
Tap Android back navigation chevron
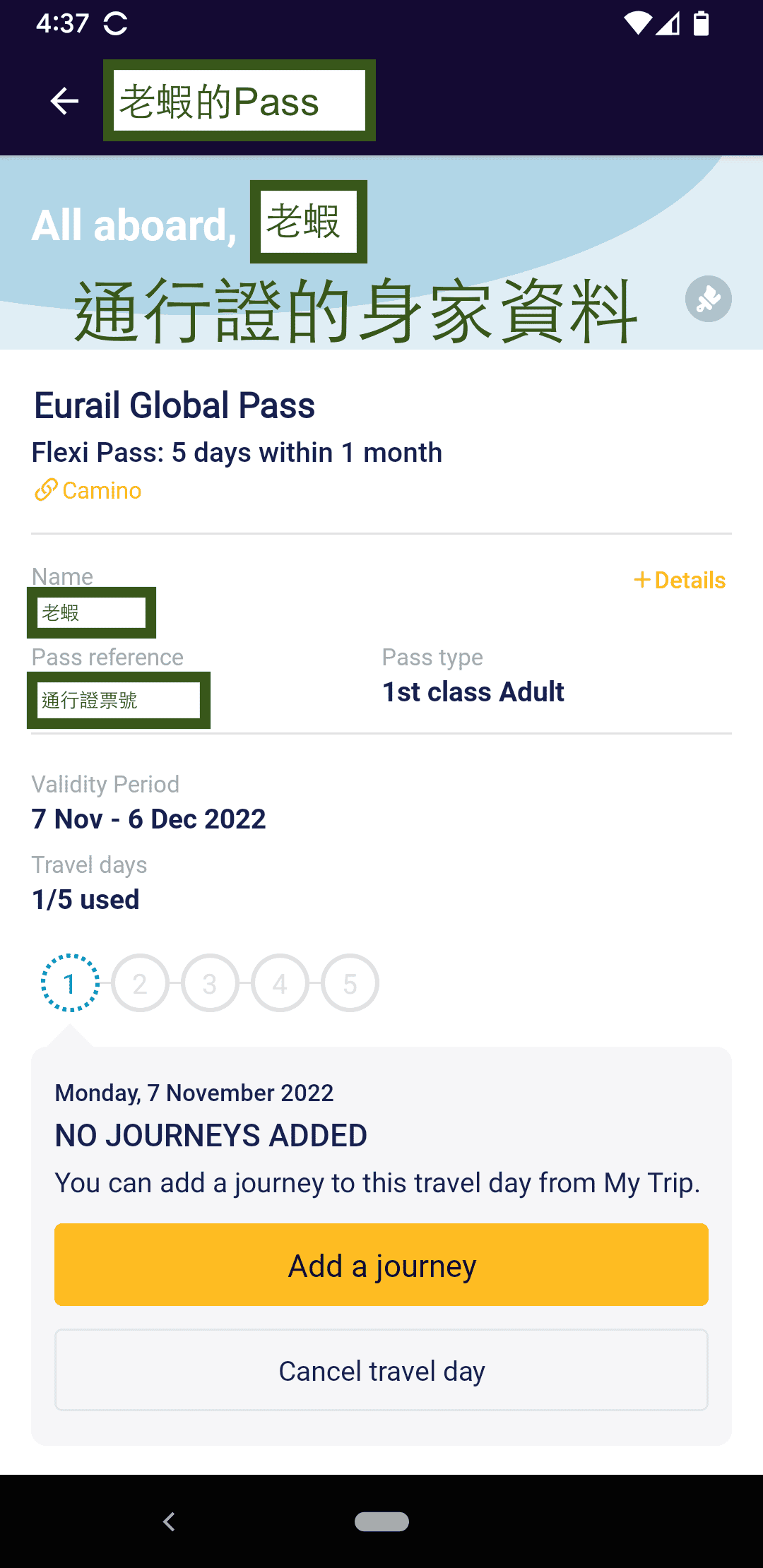click(x=169, y=1521)
